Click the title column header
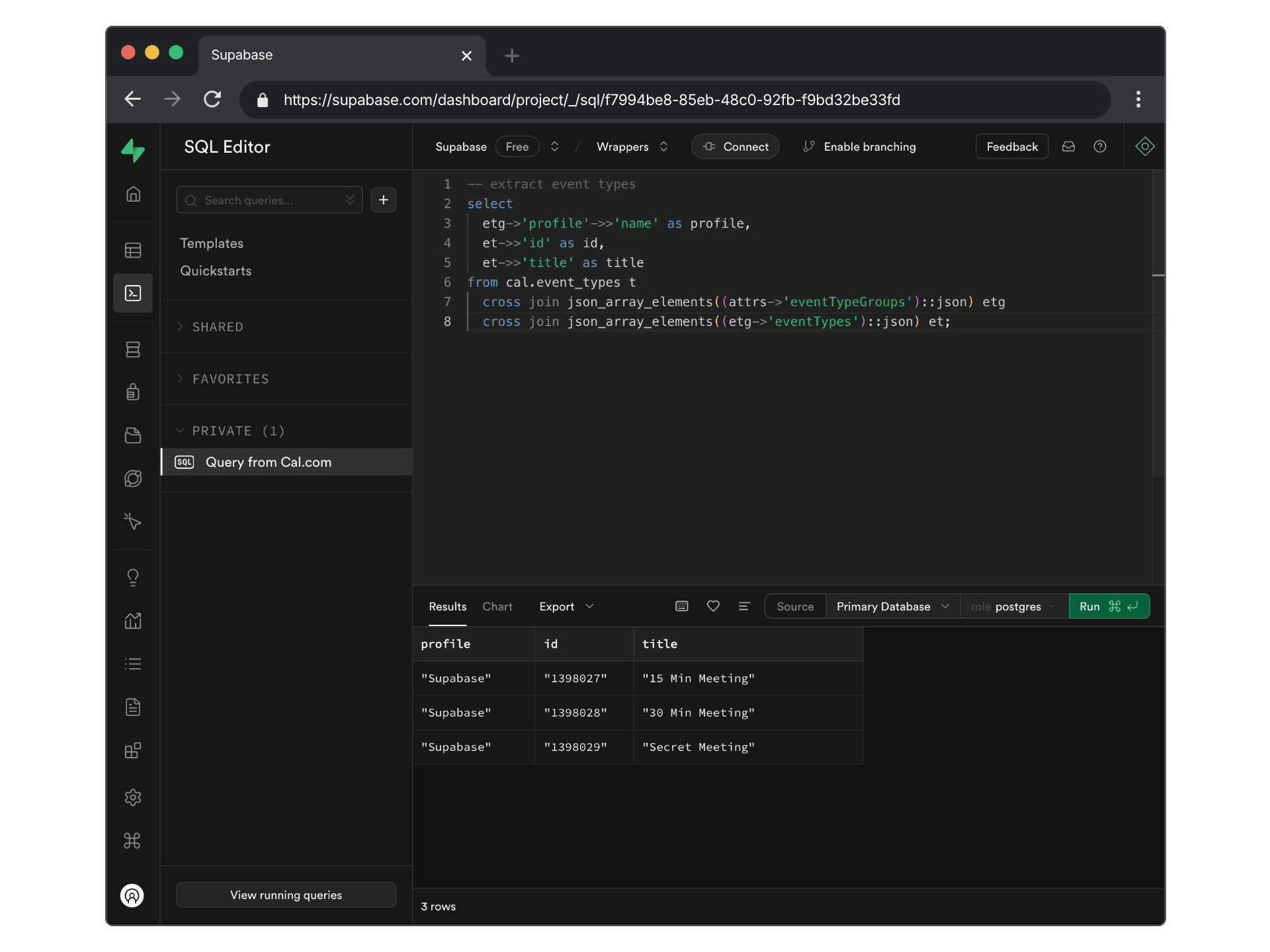Viewport: 1270px width, 952px height. tap(749, 644)
